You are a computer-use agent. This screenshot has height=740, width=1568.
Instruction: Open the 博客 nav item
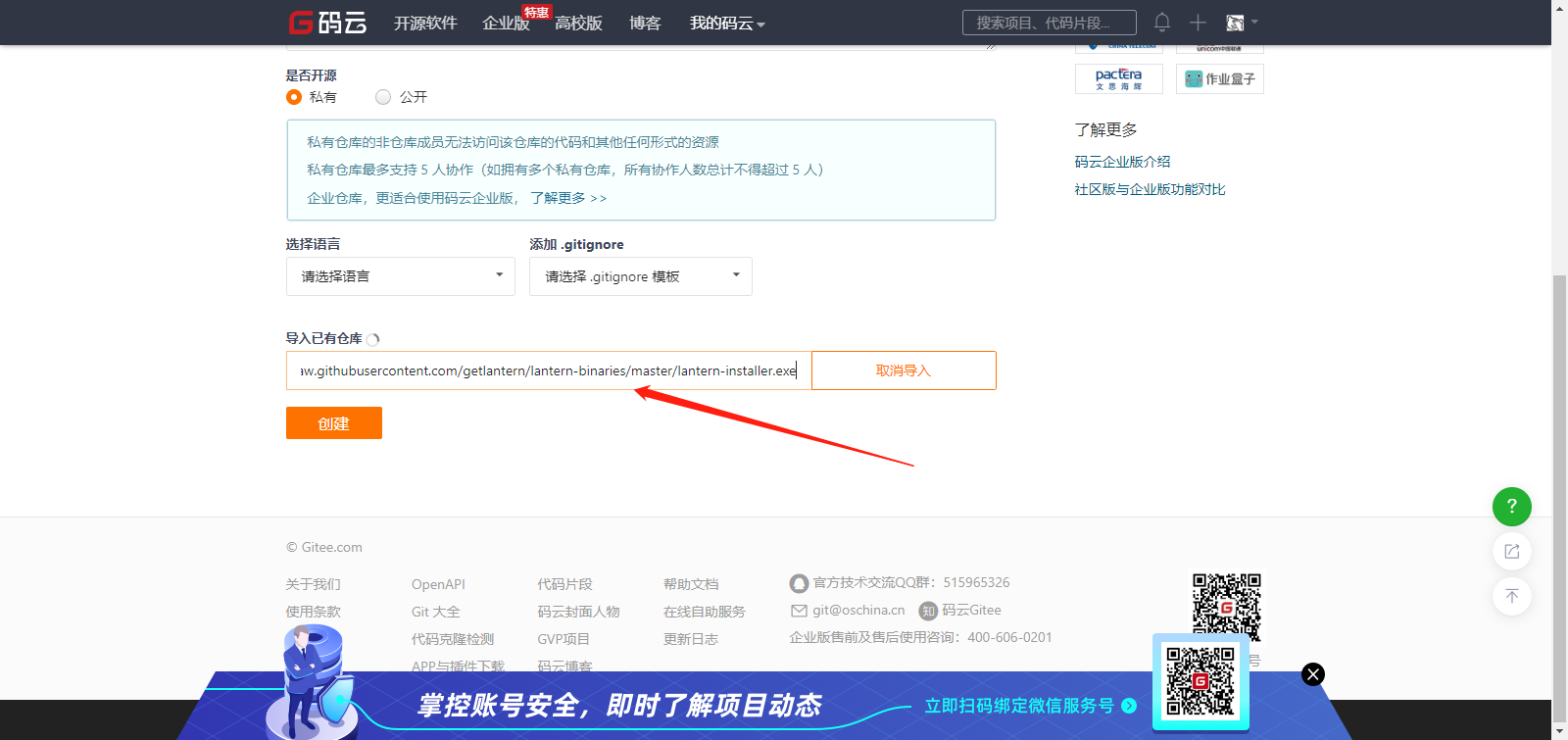(x=645, y=23)
